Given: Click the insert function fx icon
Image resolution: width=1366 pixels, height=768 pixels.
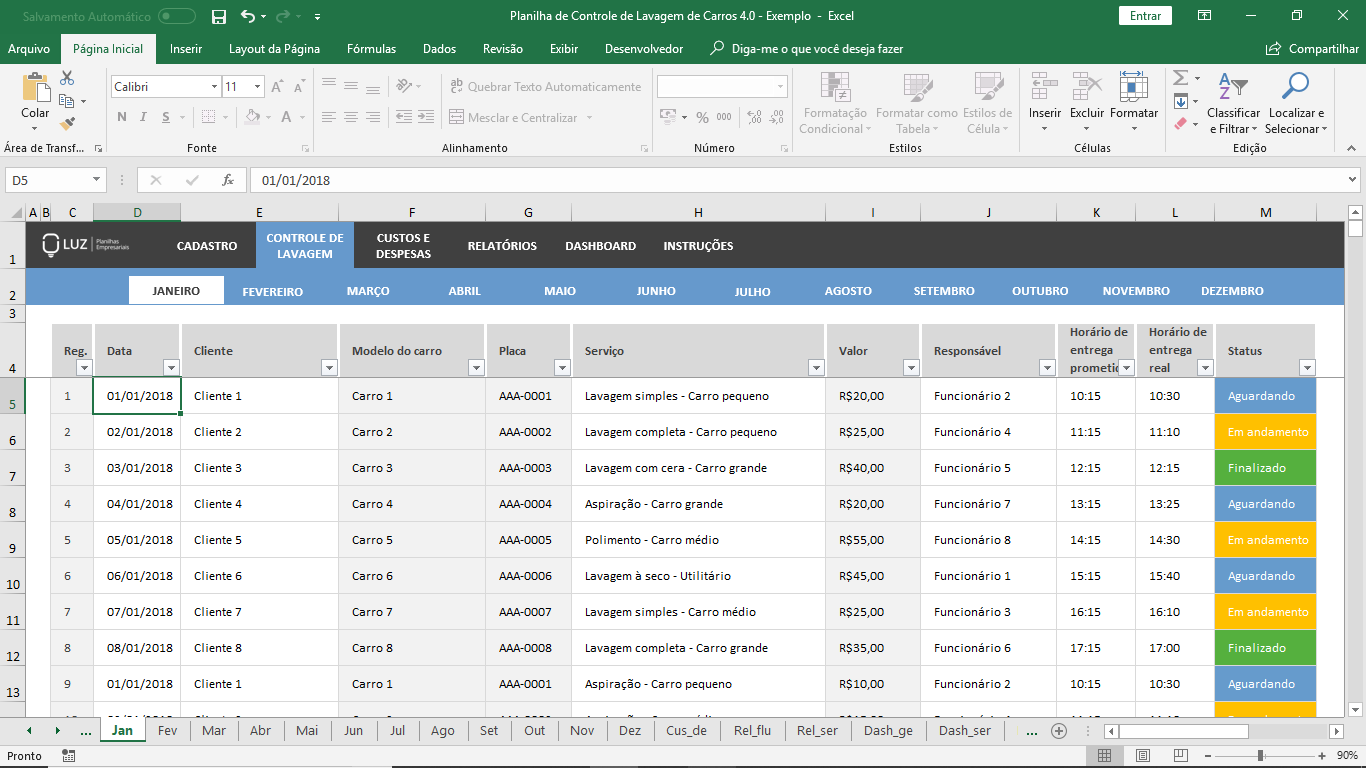Looking at the screenshot, I should click(x=228, y=180).
